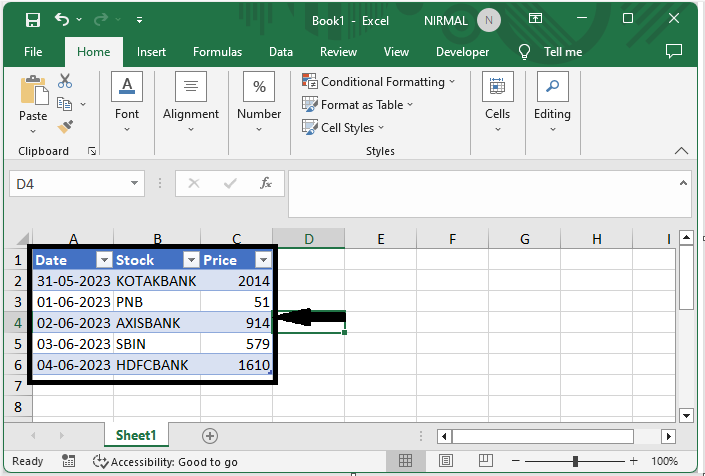The image size is (705, 476).
Task: Add a new sheet with plus icon
Action: (209, 435)
